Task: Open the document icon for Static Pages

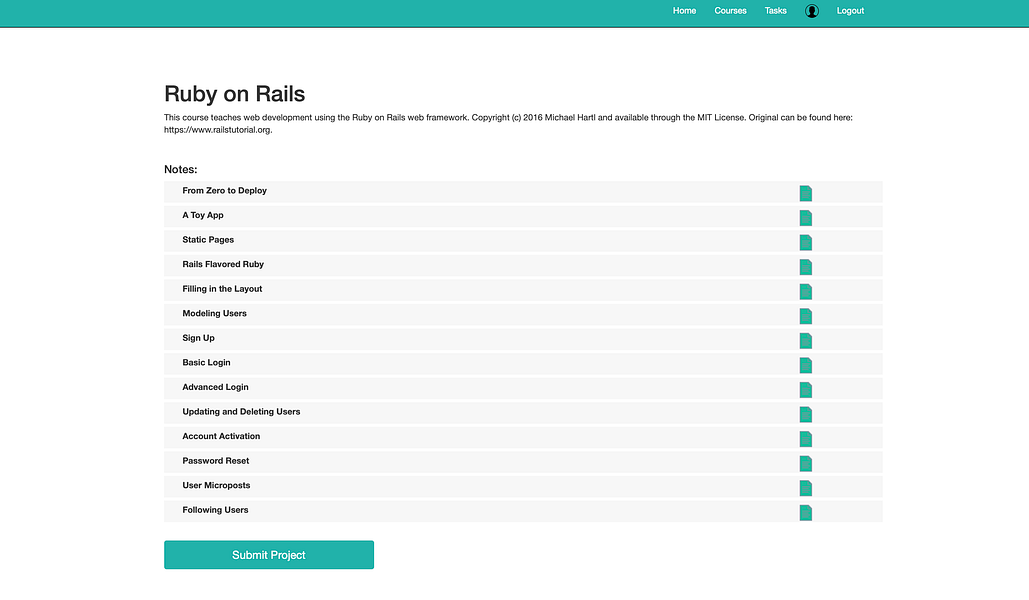Action: coord(806,242)
